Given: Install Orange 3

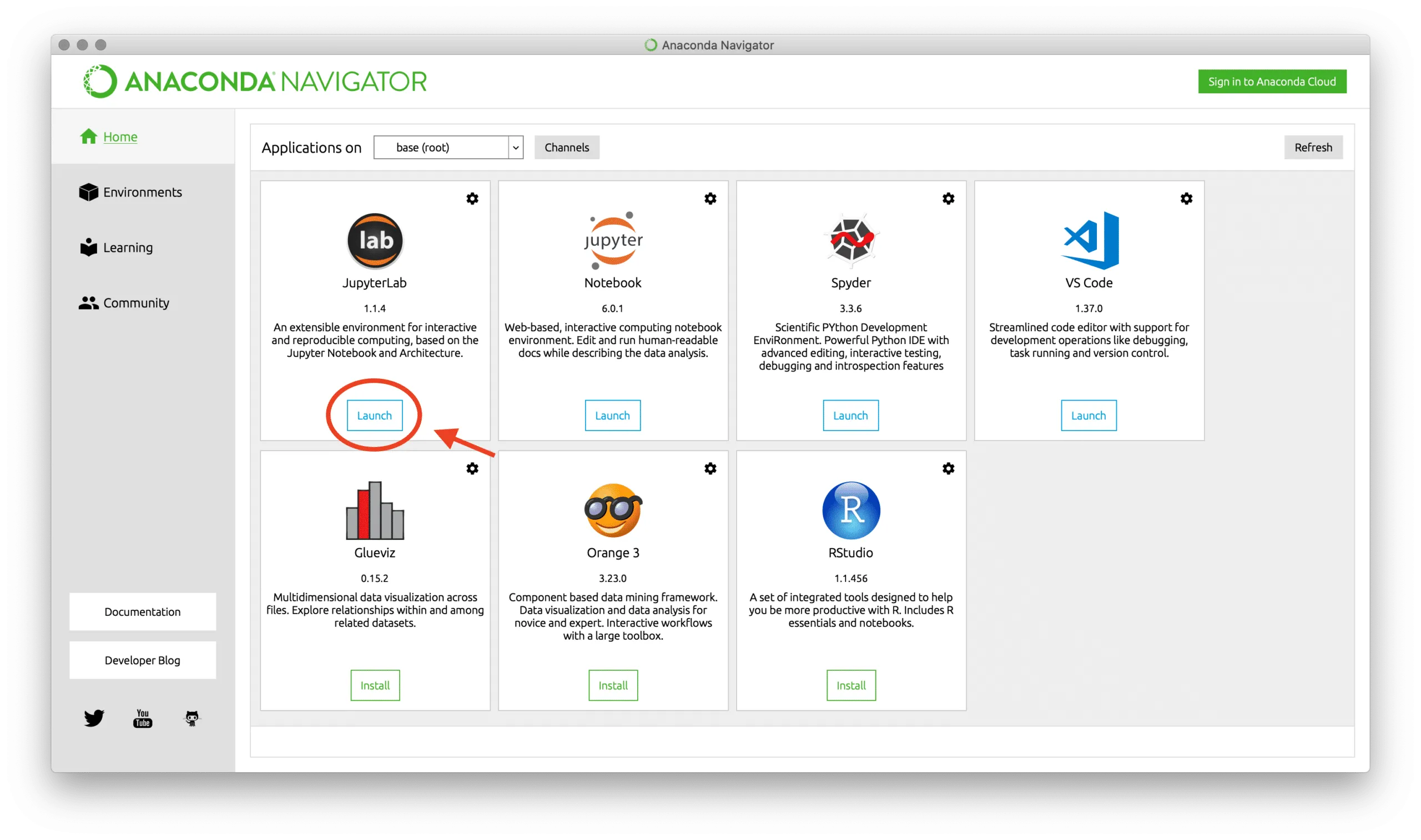Looking at the screenshot, I should 613,685.
